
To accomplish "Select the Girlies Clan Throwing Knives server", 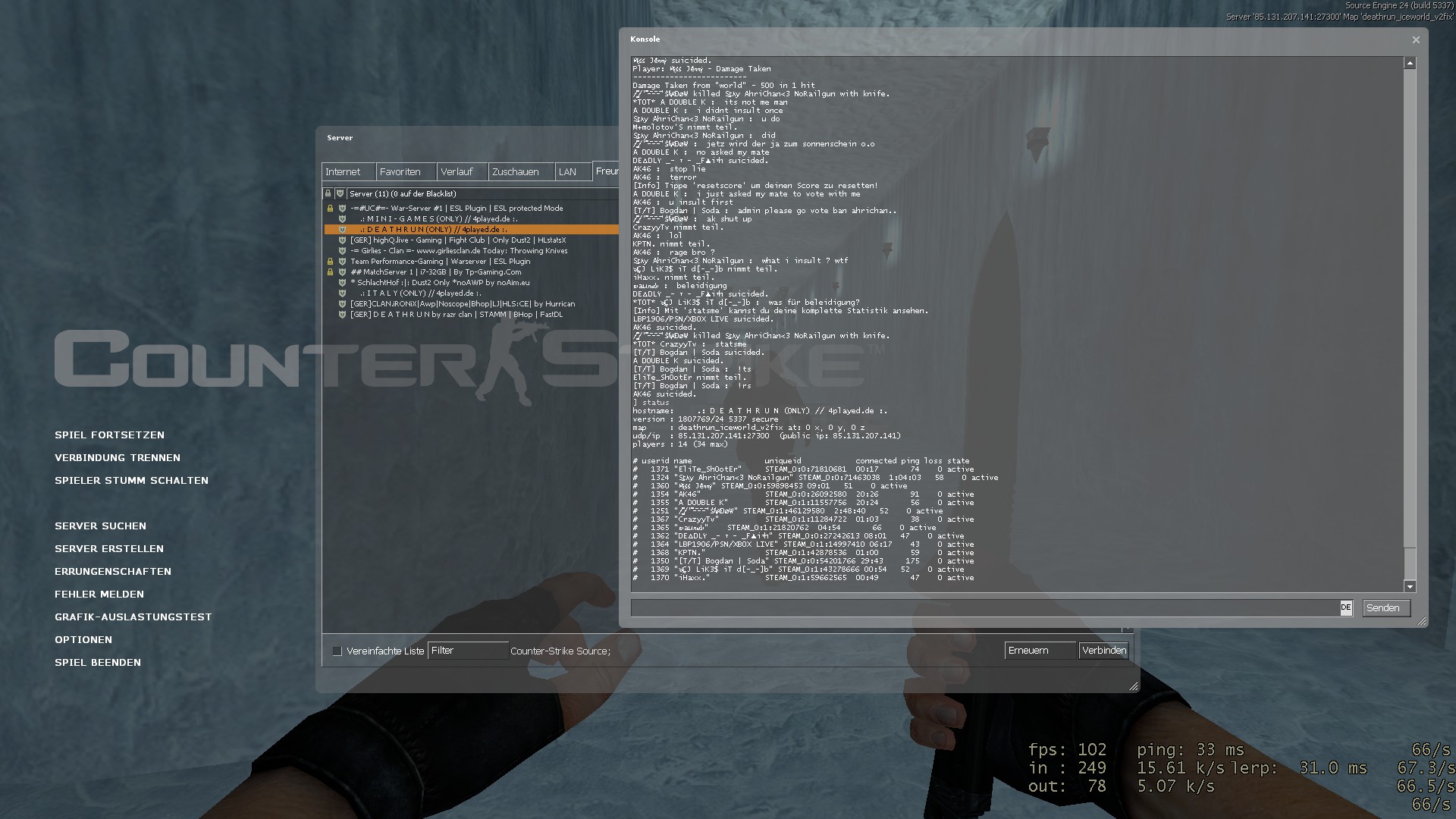I will click(x=471, y=251).
